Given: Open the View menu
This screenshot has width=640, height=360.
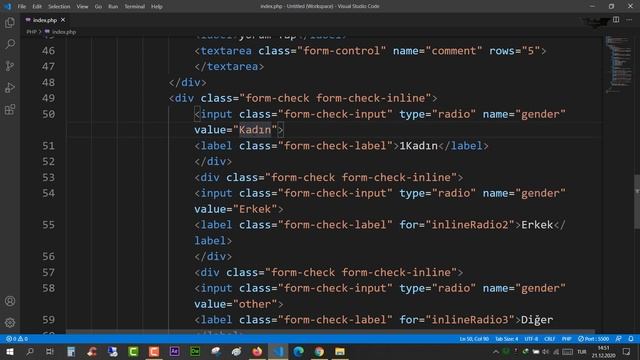Looking at the screenshot, I should point(82,6).
